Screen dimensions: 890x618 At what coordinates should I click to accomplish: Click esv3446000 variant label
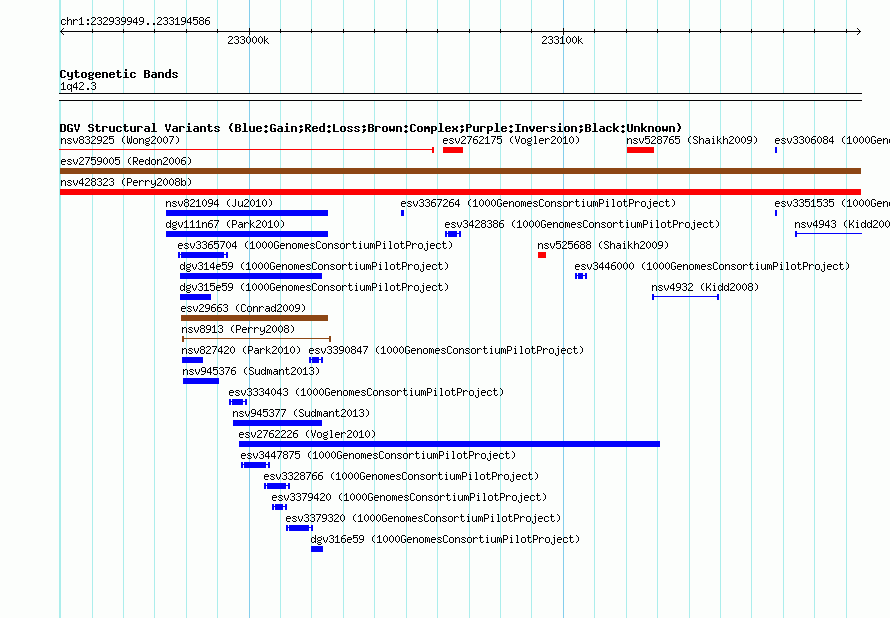712,266
